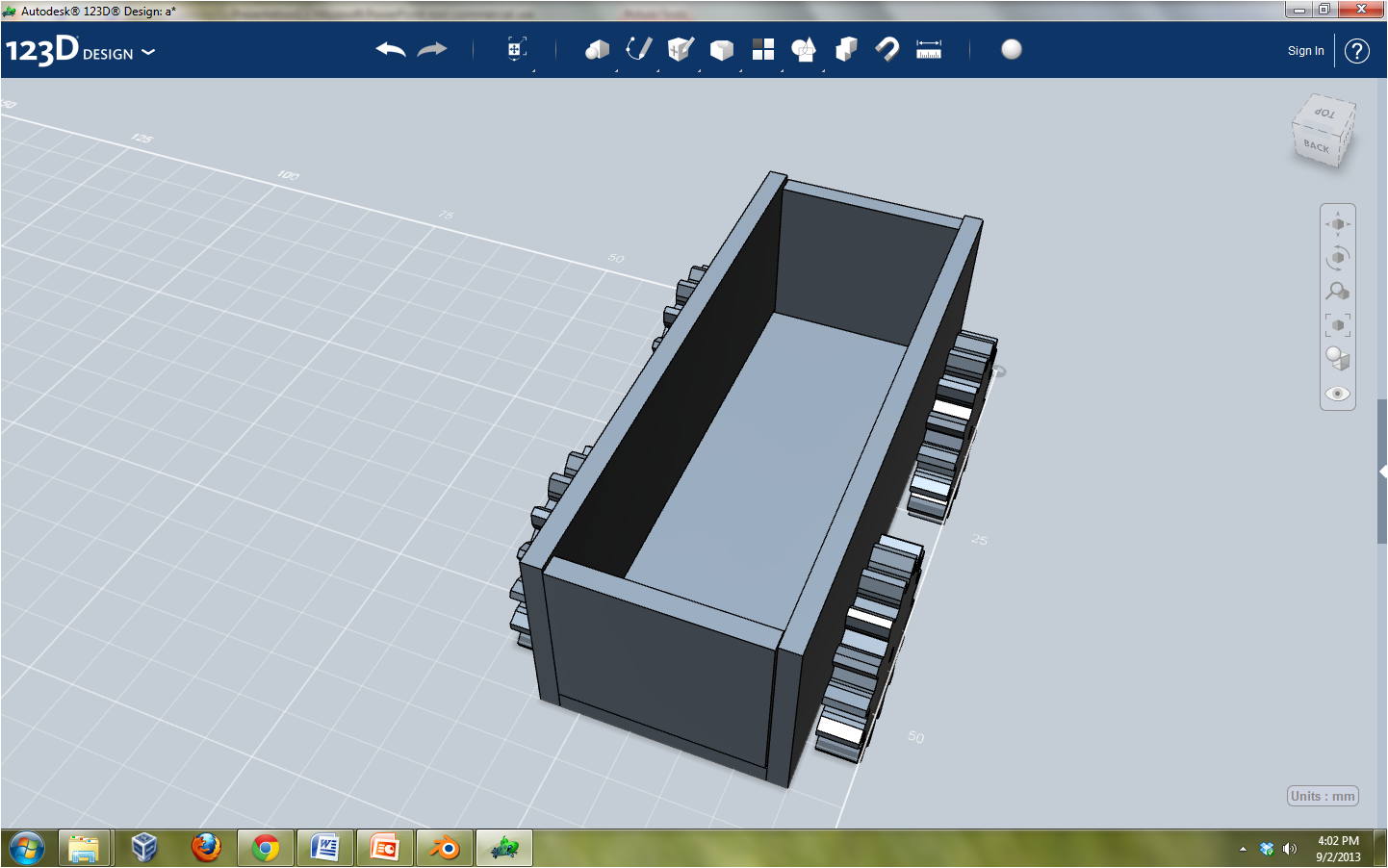Open the materials and outlines view options
Viewport: 1388px width, 868px height.
pos(1338,359)
